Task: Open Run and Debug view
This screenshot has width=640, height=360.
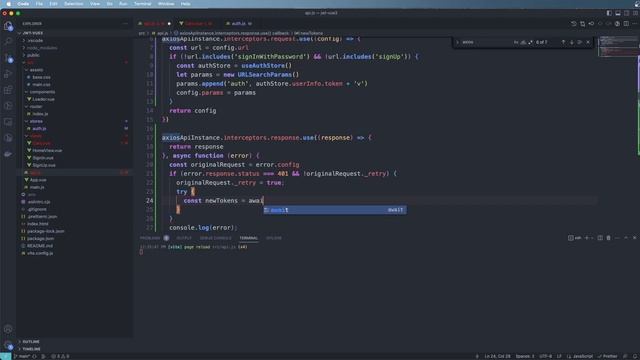Action: [8, 74]
